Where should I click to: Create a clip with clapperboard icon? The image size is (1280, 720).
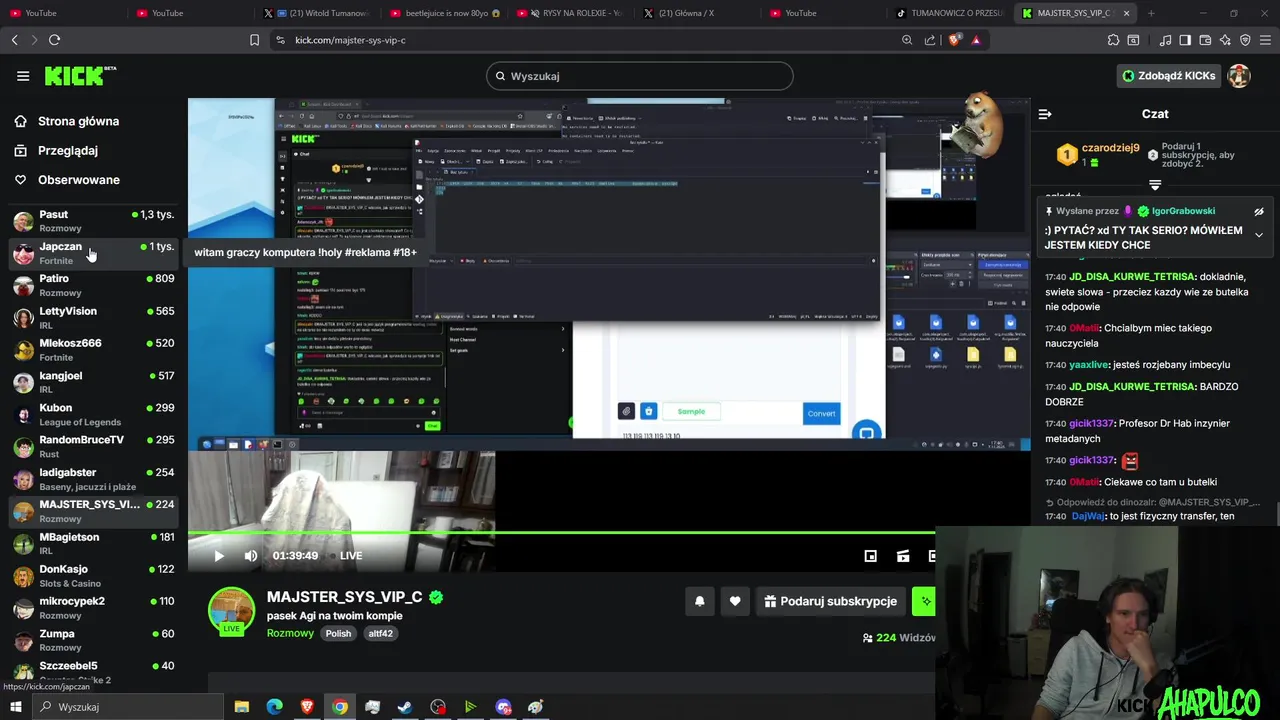(903, 556)
